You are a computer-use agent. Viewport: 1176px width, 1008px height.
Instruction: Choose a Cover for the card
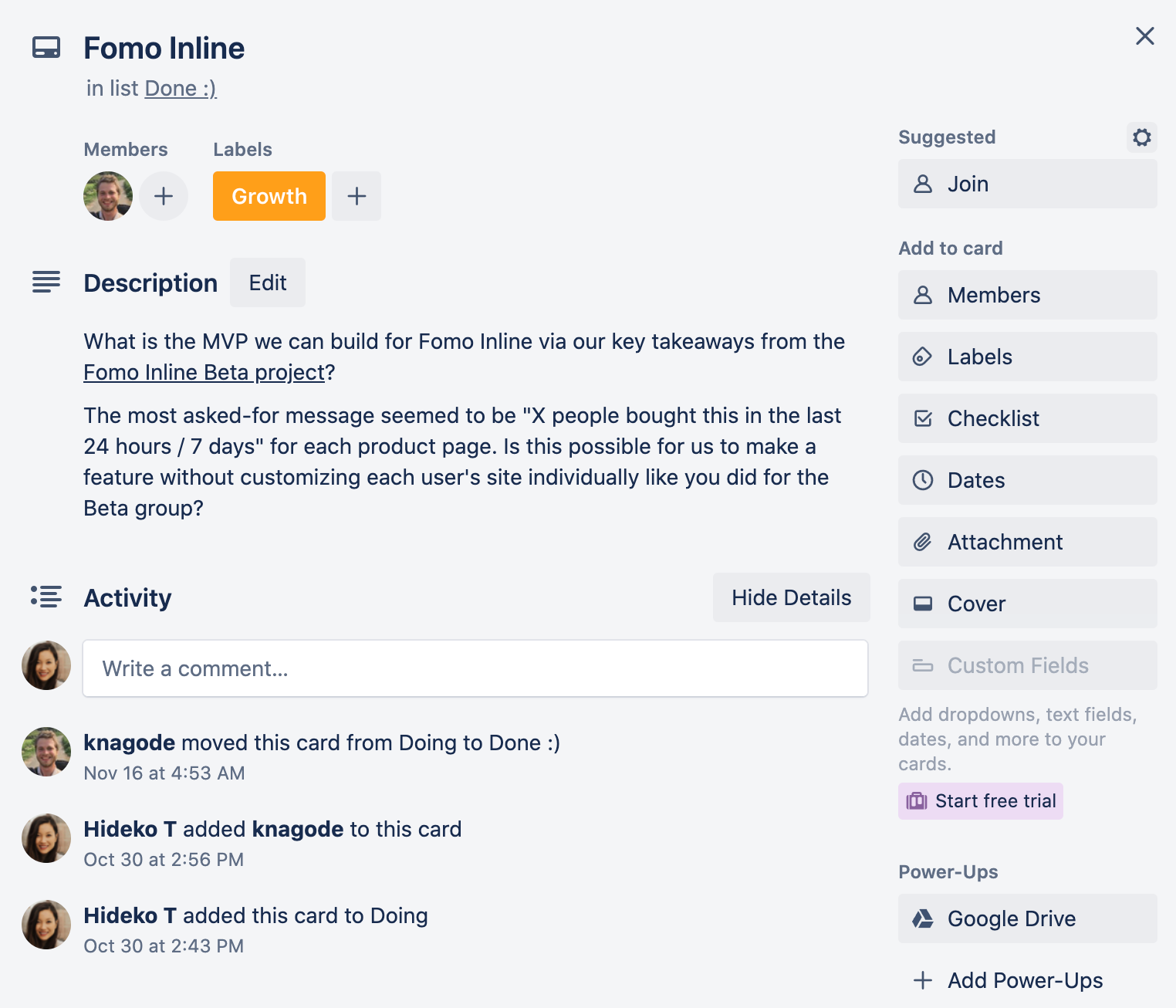point(1028,604)
